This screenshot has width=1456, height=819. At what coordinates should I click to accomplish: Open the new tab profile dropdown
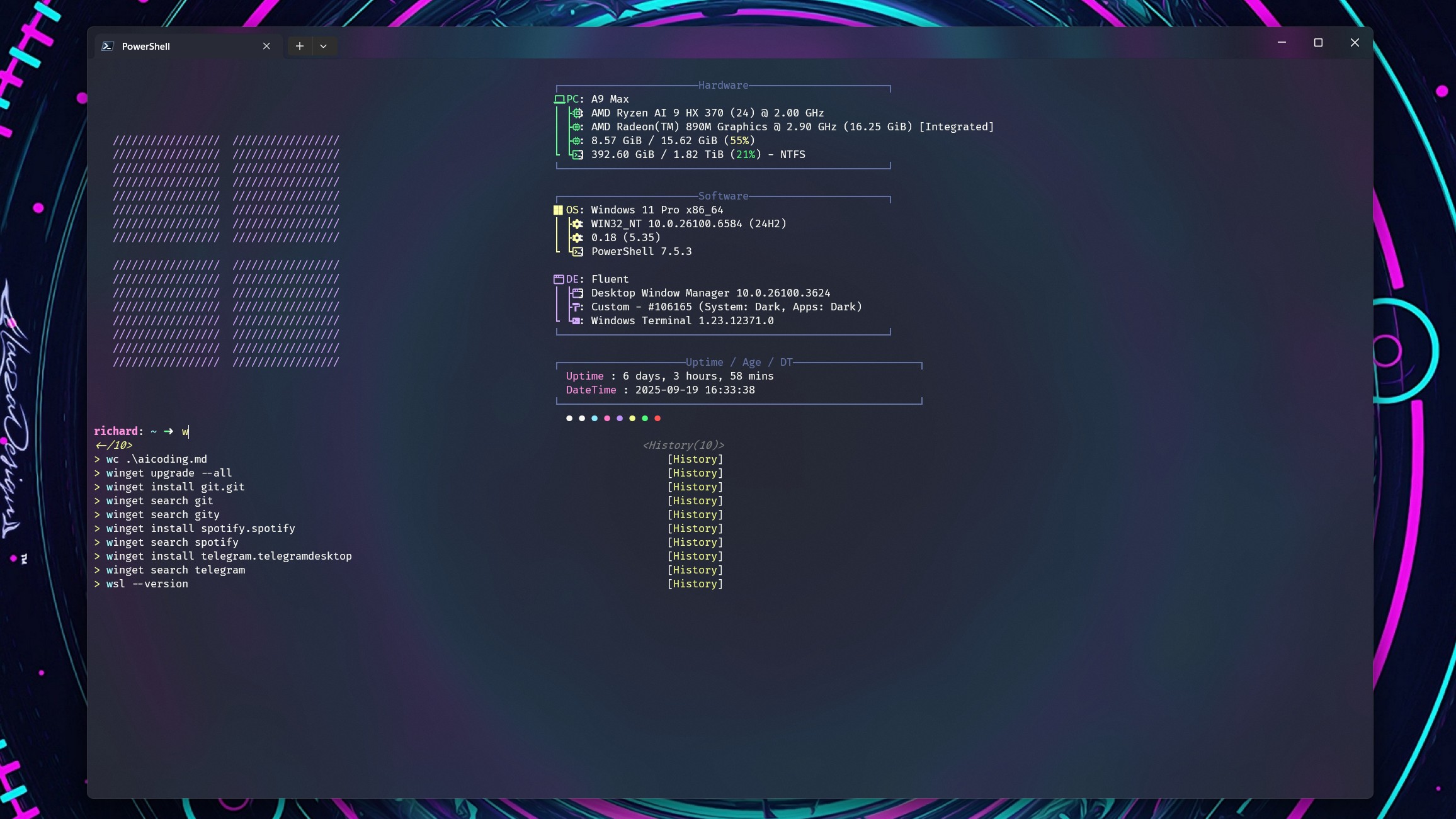323,46
